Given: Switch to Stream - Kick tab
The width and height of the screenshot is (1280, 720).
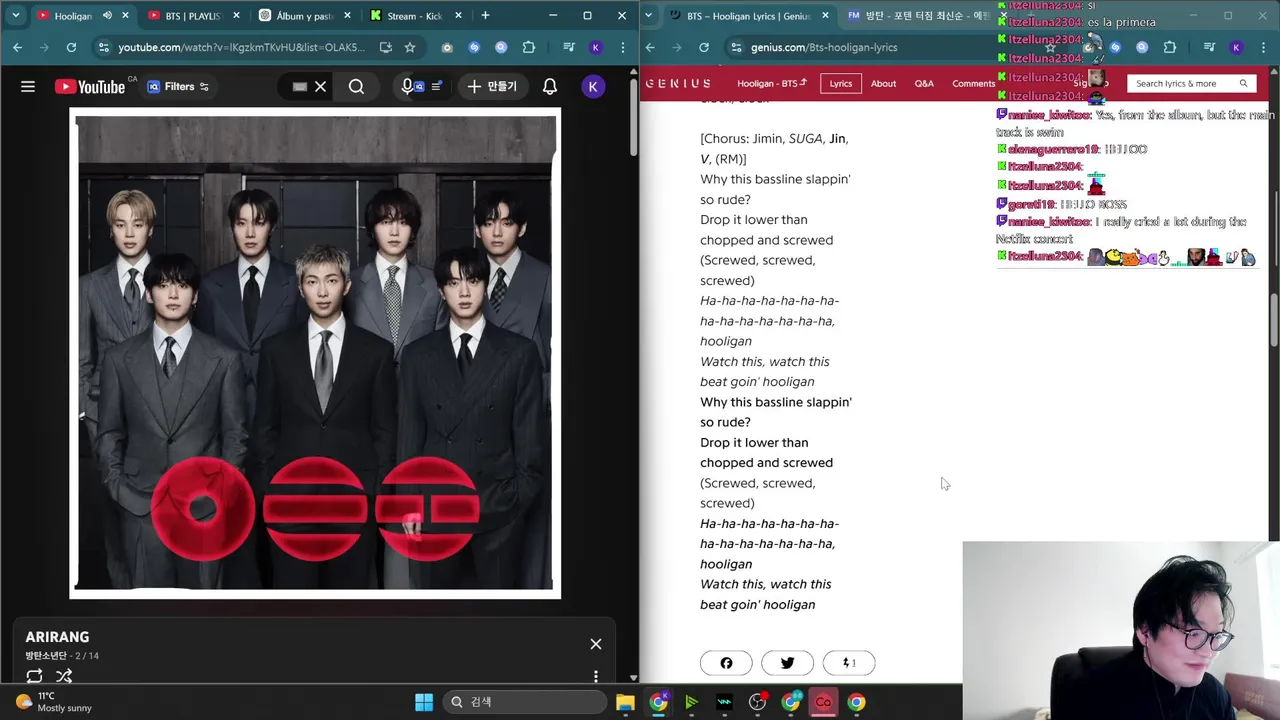Looking at the screenshot, I should coord(416,16).
